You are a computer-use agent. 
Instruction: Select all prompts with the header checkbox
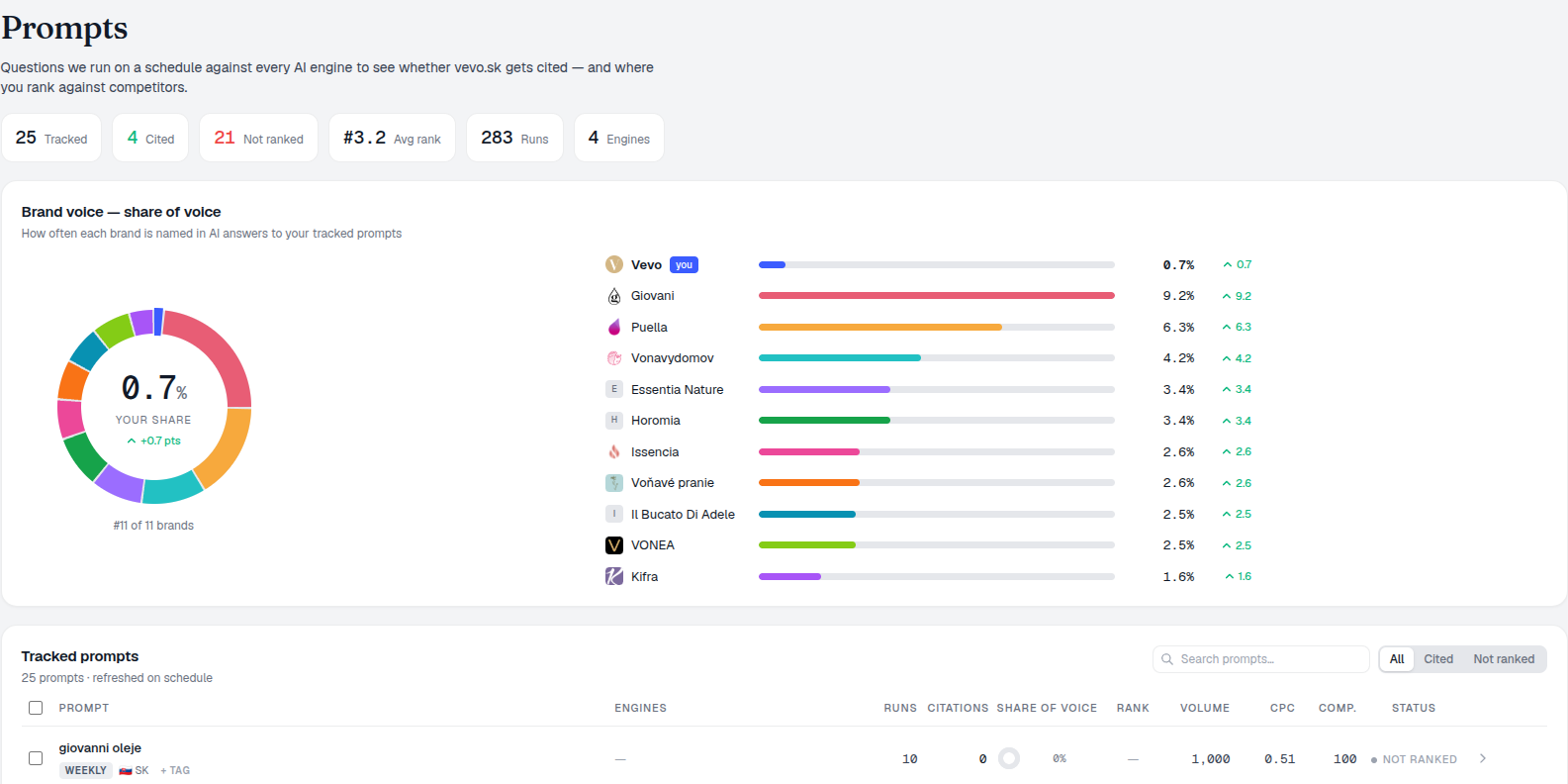tap(36, 708)
